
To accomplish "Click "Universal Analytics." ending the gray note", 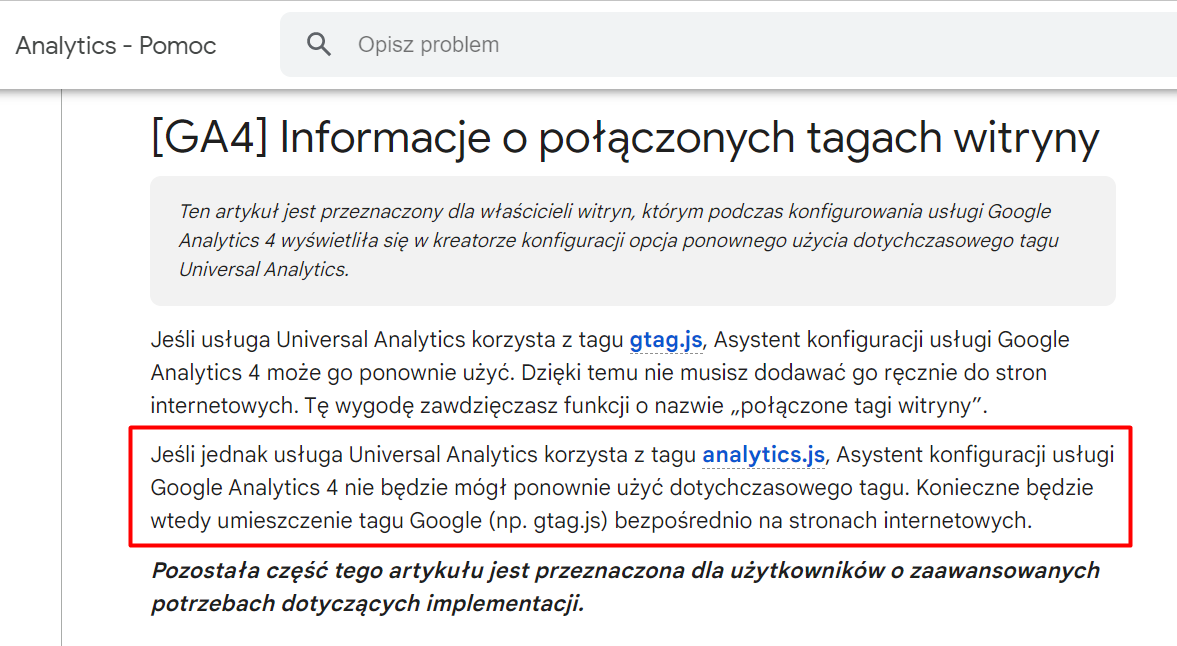I will pyautogui.click(x=264, y=269).
